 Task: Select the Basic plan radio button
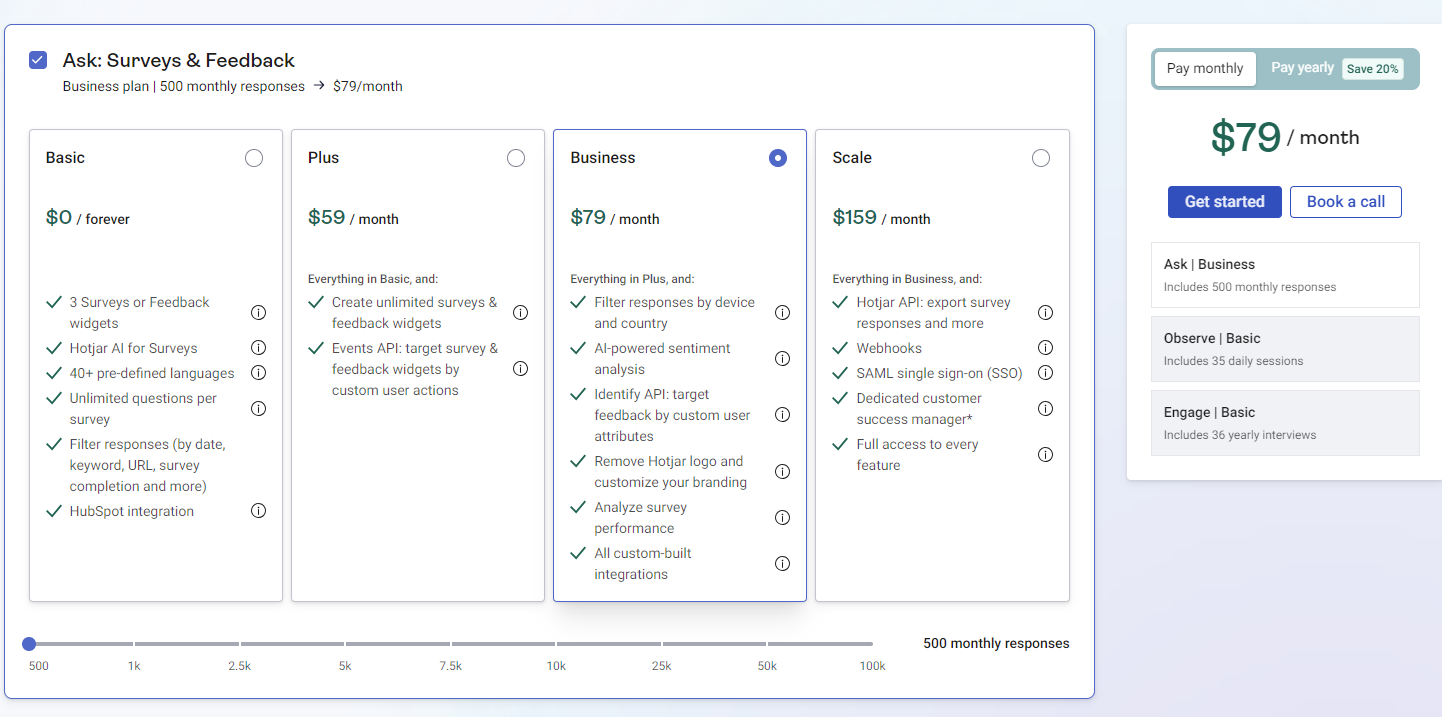click(x=254, y=158)
